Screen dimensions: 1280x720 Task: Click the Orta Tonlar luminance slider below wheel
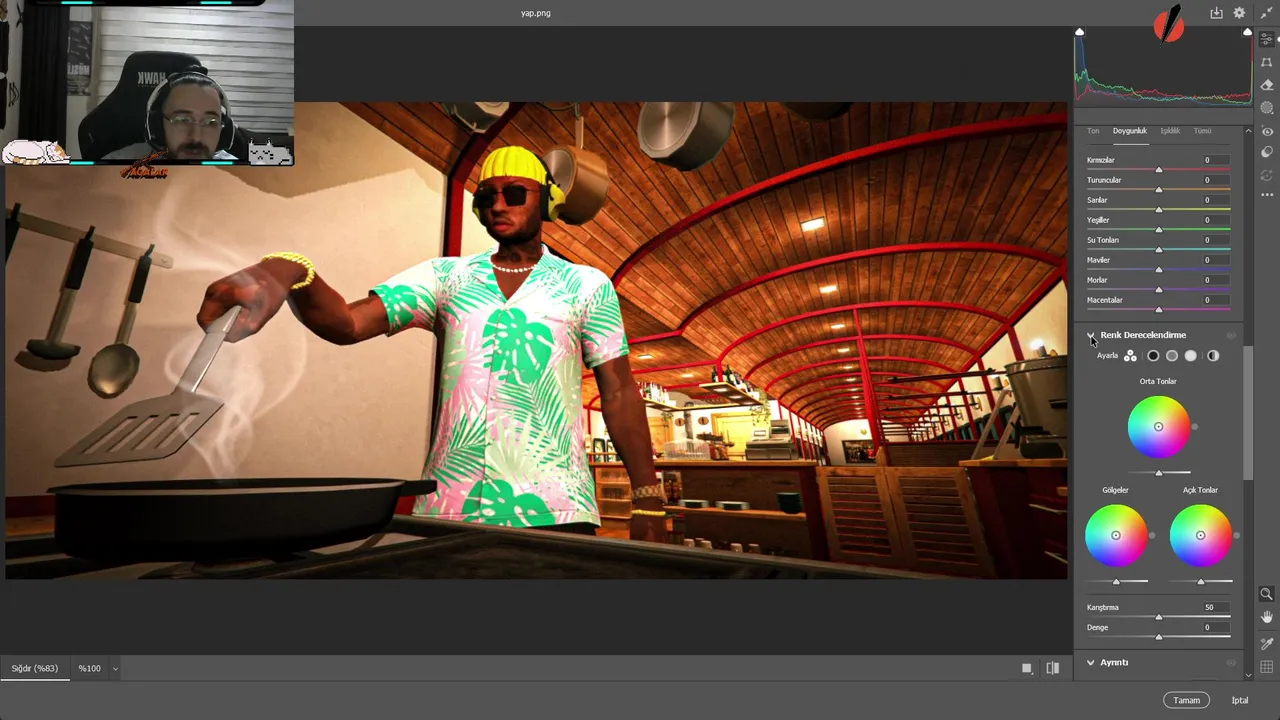[1158, 472]
